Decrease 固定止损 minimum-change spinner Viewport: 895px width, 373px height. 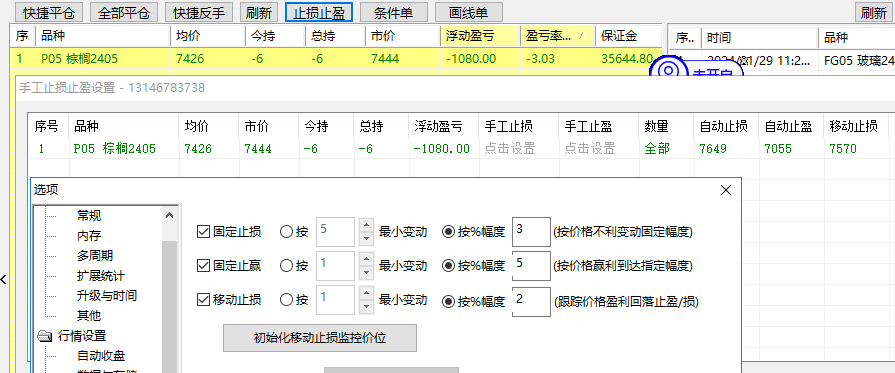point(366,239)
